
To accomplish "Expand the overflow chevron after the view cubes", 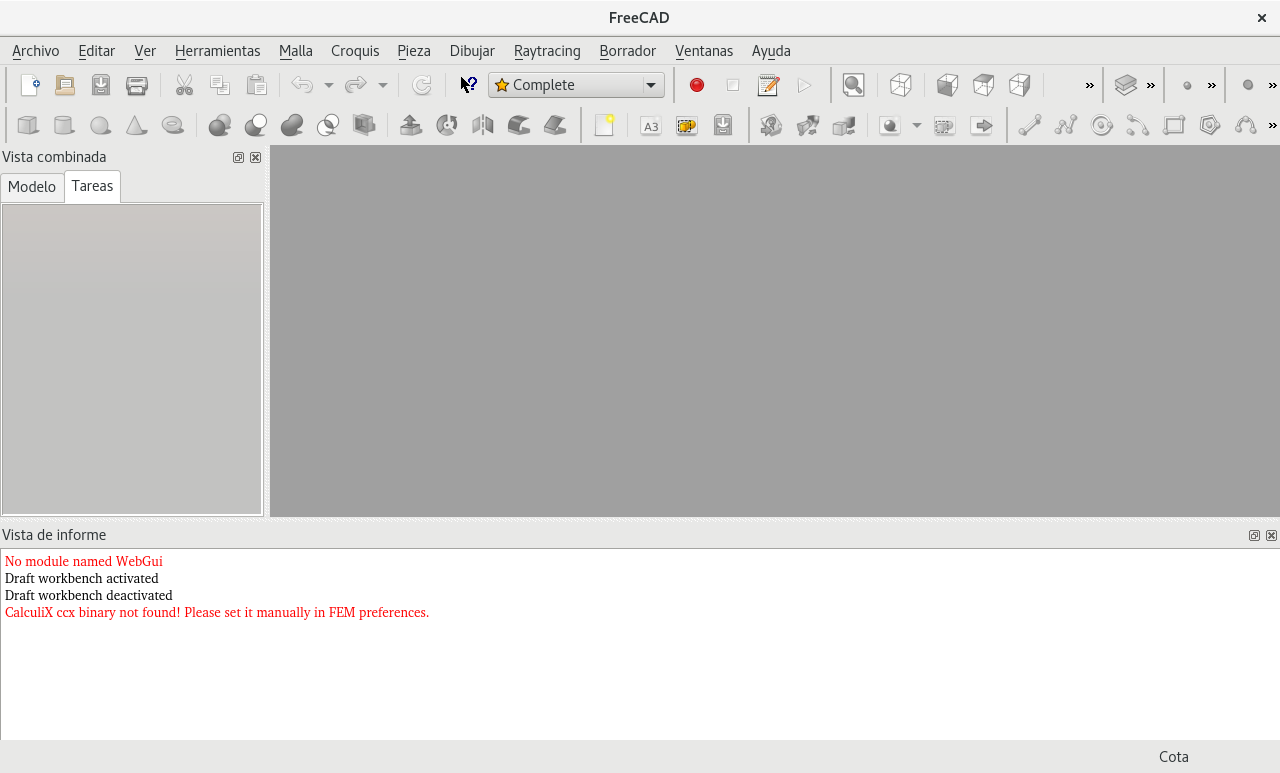I will coord(1090,85).
